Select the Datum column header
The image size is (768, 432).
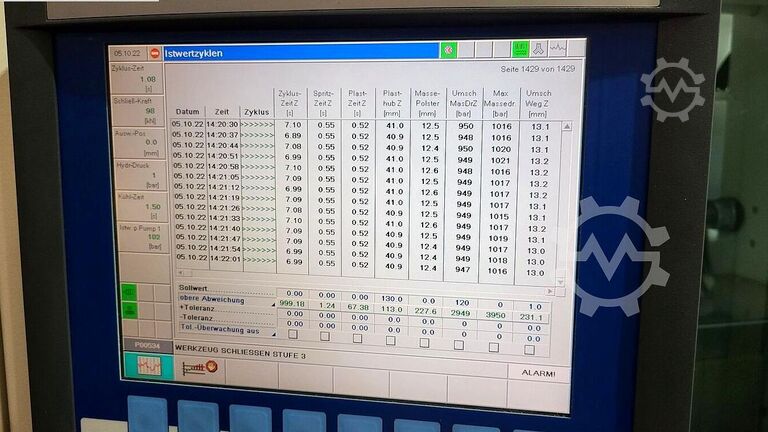pos(187,112)
